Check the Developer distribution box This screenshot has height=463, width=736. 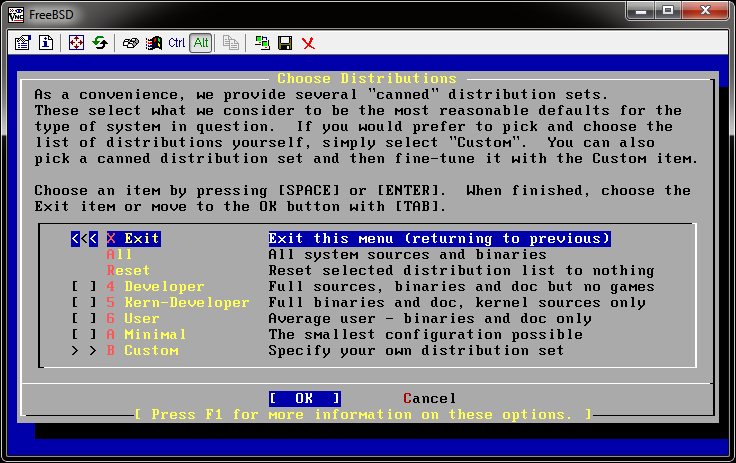point(84,286)
